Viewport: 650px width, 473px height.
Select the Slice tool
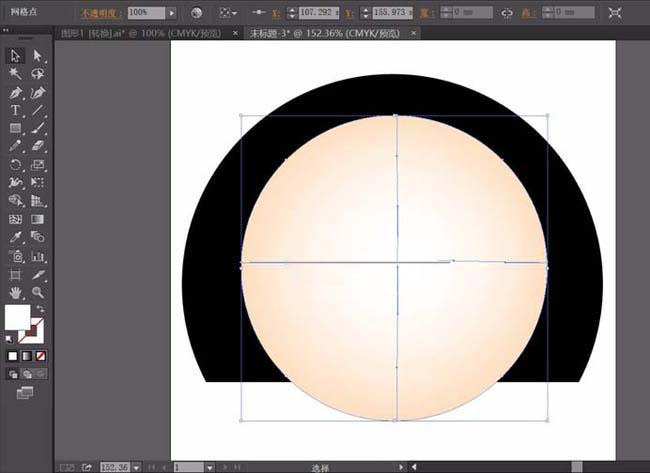[37, 274]
